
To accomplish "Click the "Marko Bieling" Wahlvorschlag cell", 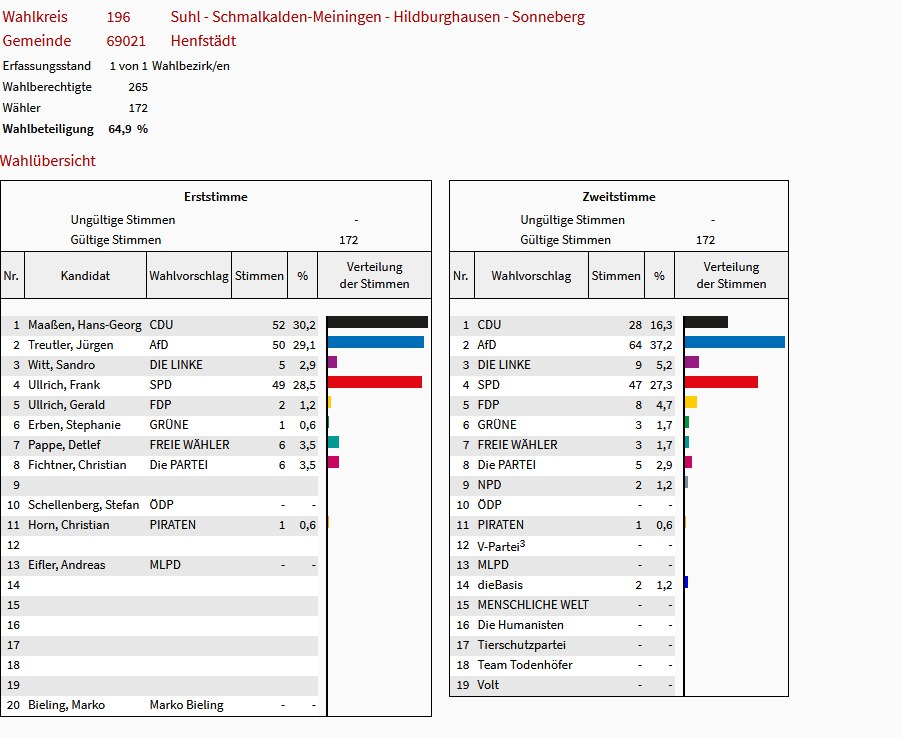I will pyautogui.click(x=186, y=705).
